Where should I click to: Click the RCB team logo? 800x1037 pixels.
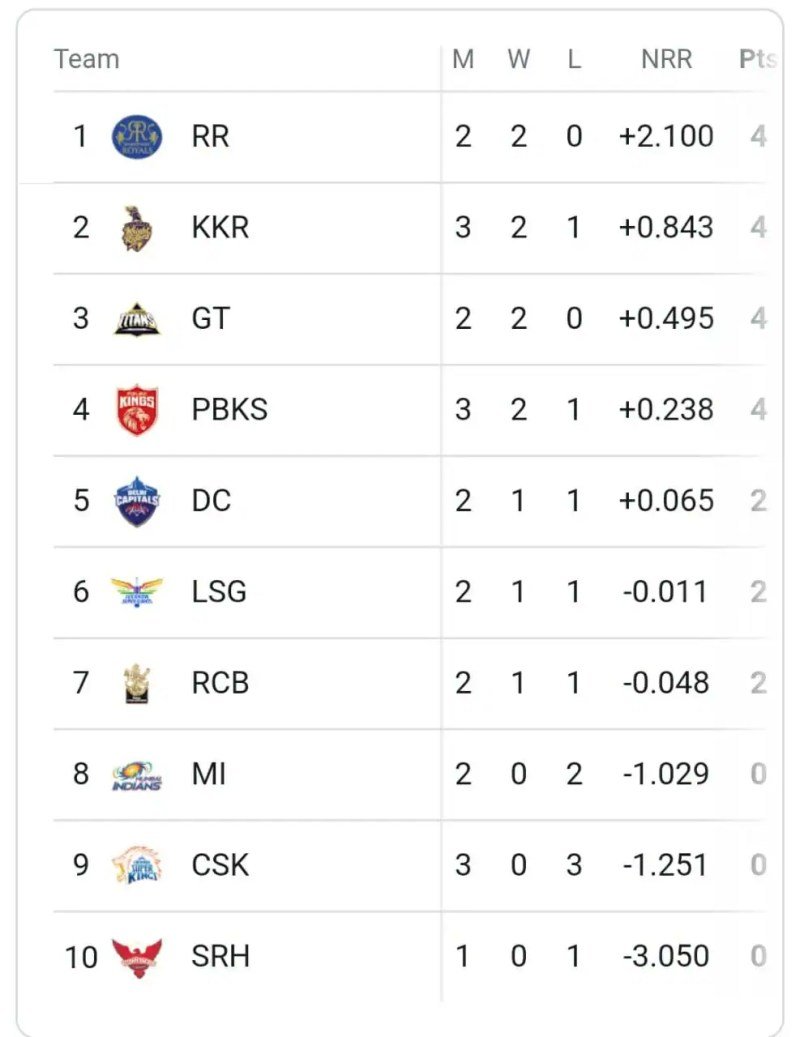[137, 683]
